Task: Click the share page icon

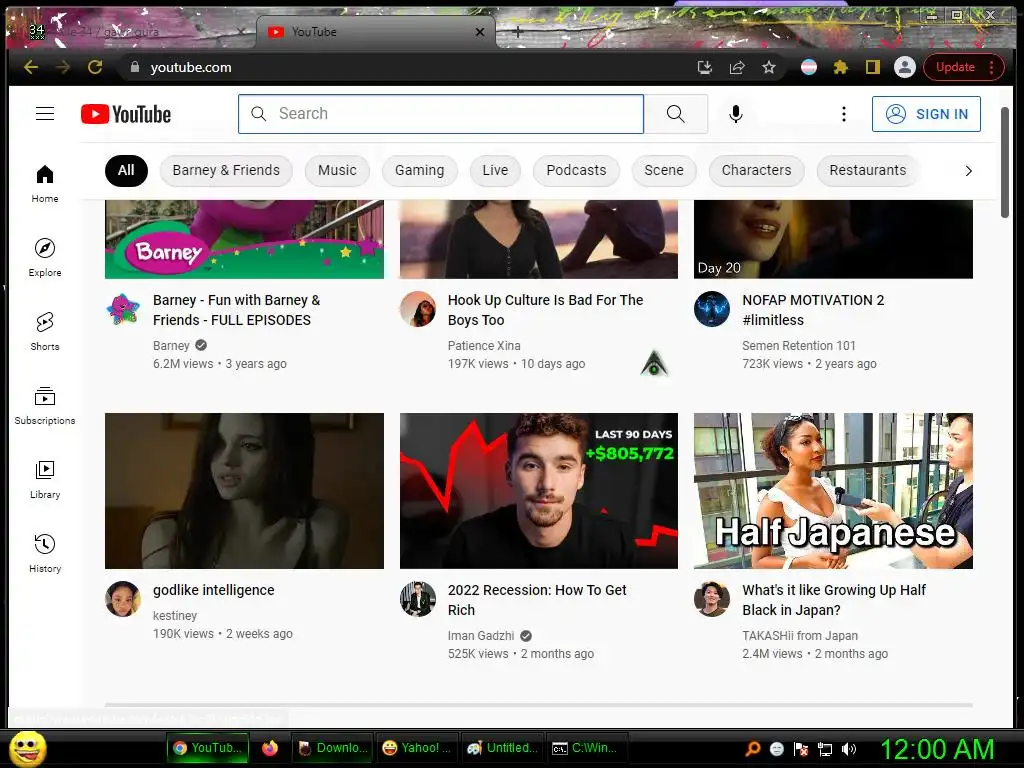Action: (x=737, y=67)
